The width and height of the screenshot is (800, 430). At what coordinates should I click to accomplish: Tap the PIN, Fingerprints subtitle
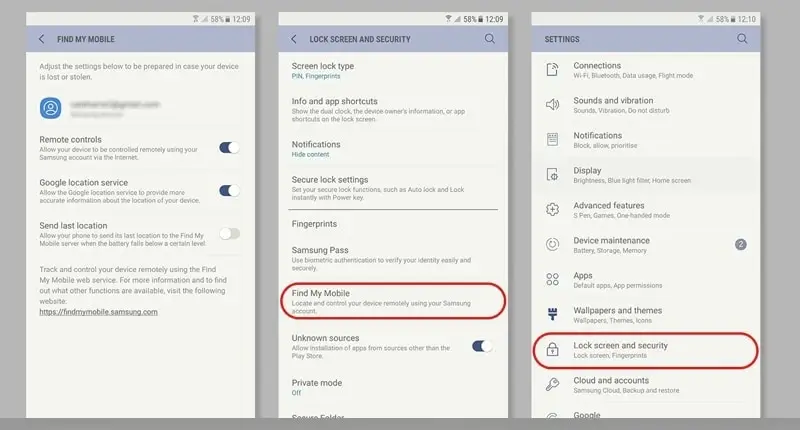coord(316,76)
